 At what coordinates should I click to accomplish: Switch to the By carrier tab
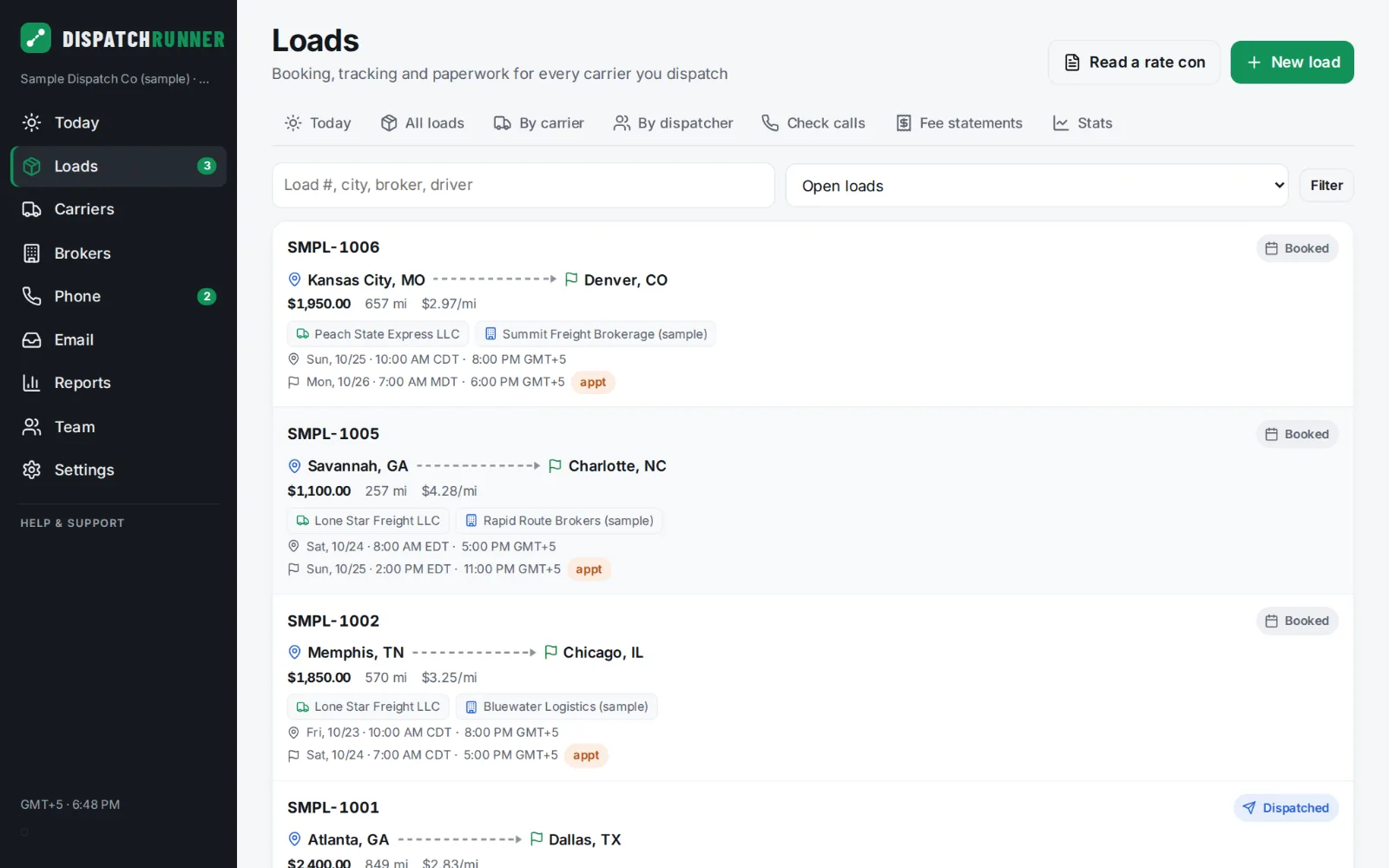538,123
